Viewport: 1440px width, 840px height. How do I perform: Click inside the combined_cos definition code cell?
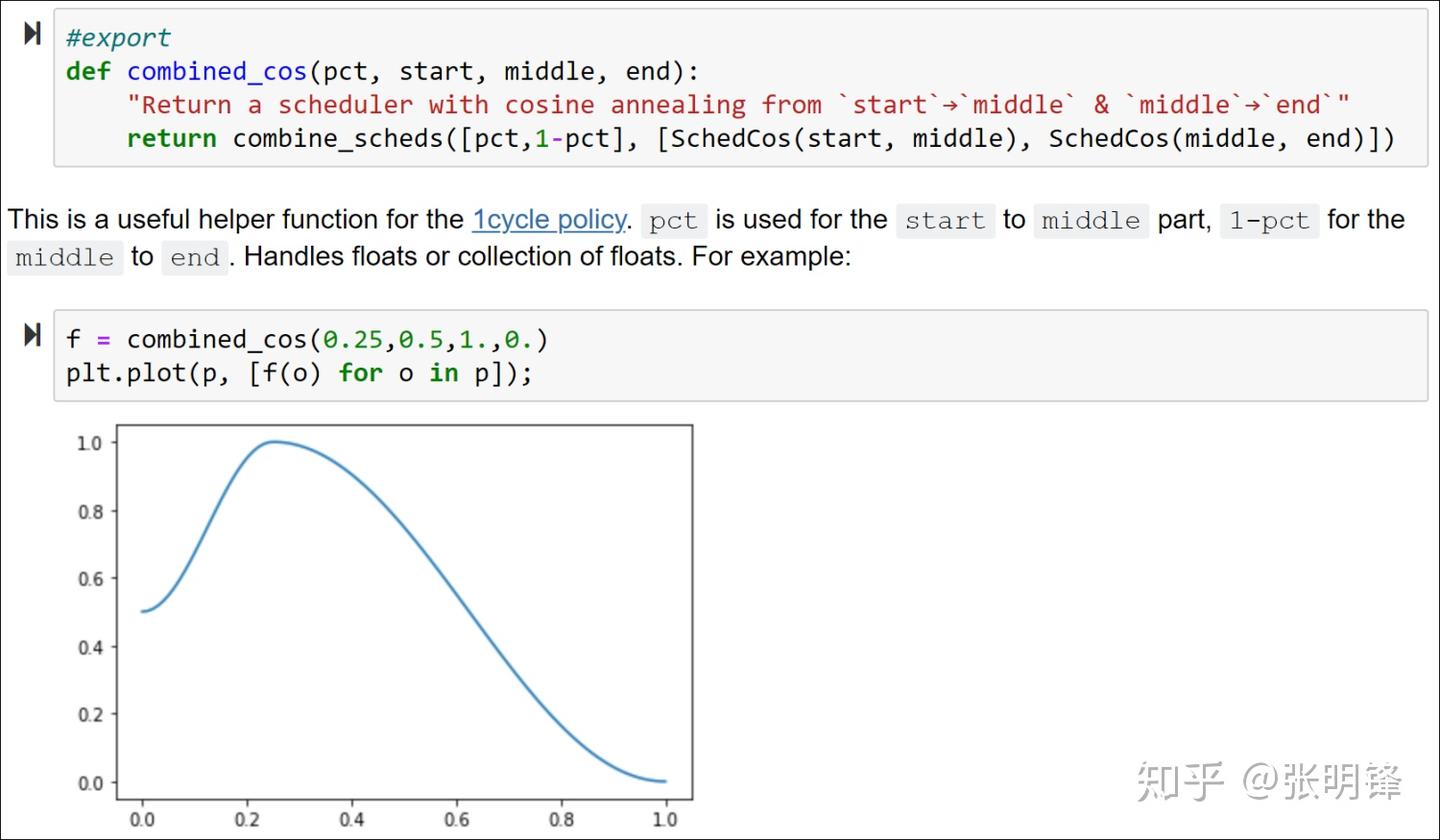point(740,88)
